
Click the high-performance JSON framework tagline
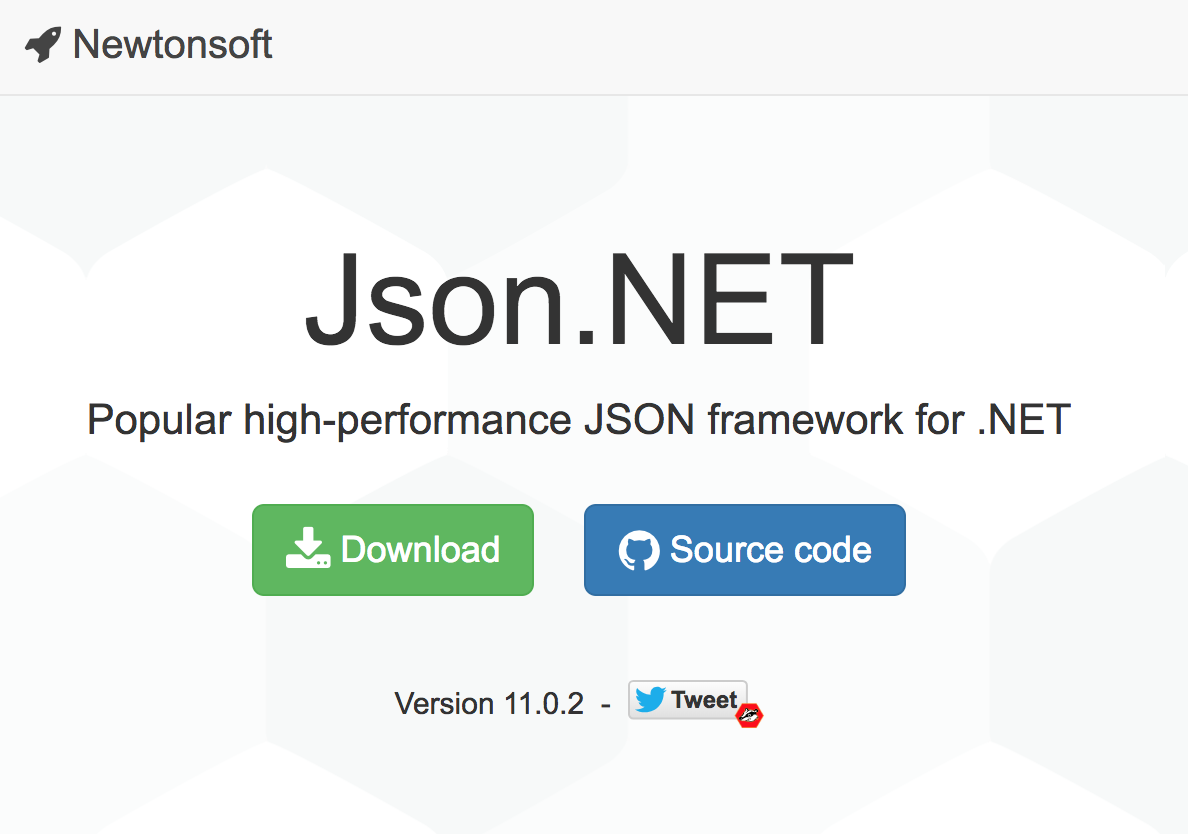[579, 419]
